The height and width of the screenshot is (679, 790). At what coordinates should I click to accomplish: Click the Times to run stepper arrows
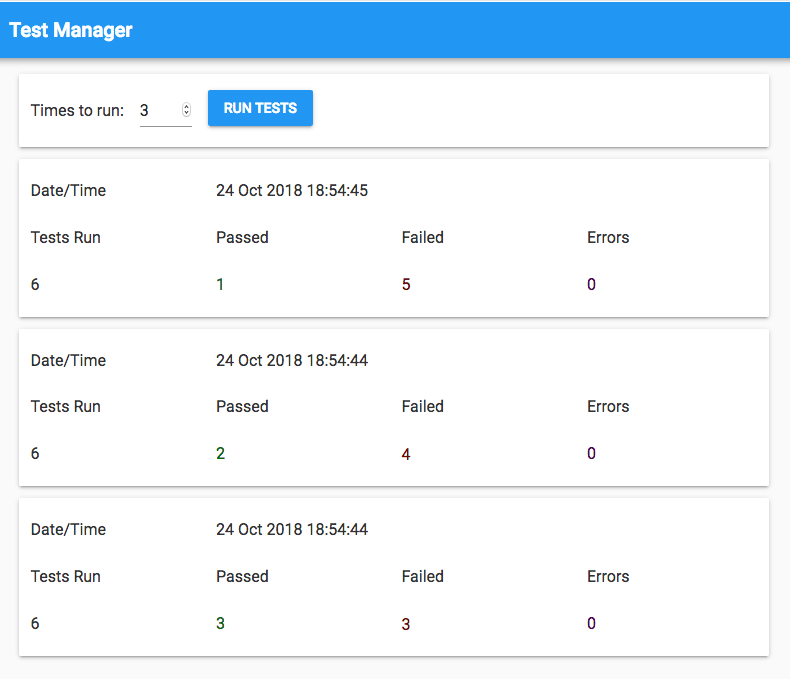click(186, 110)
